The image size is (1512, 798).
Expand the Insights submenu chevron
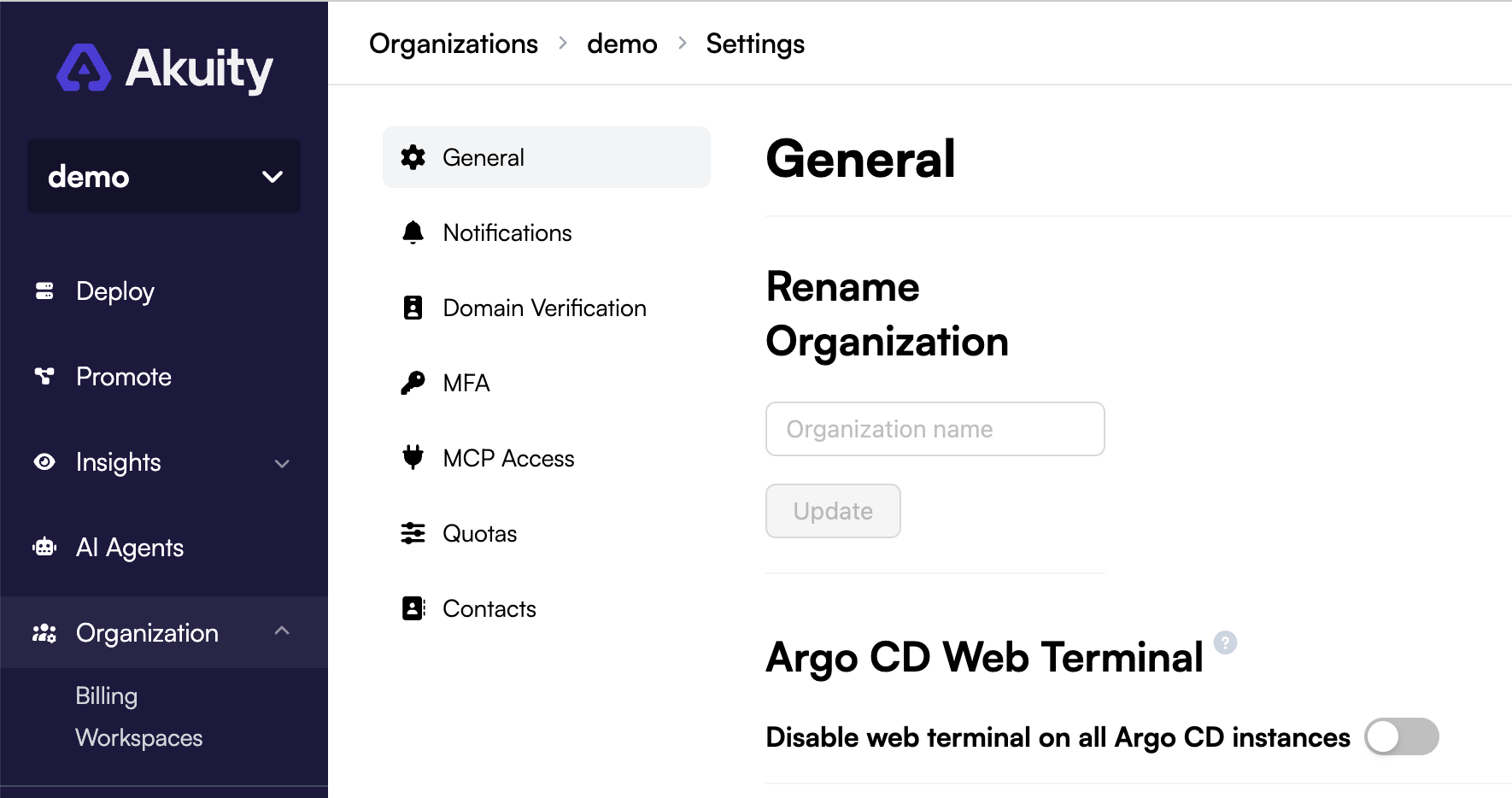(282, 463)
